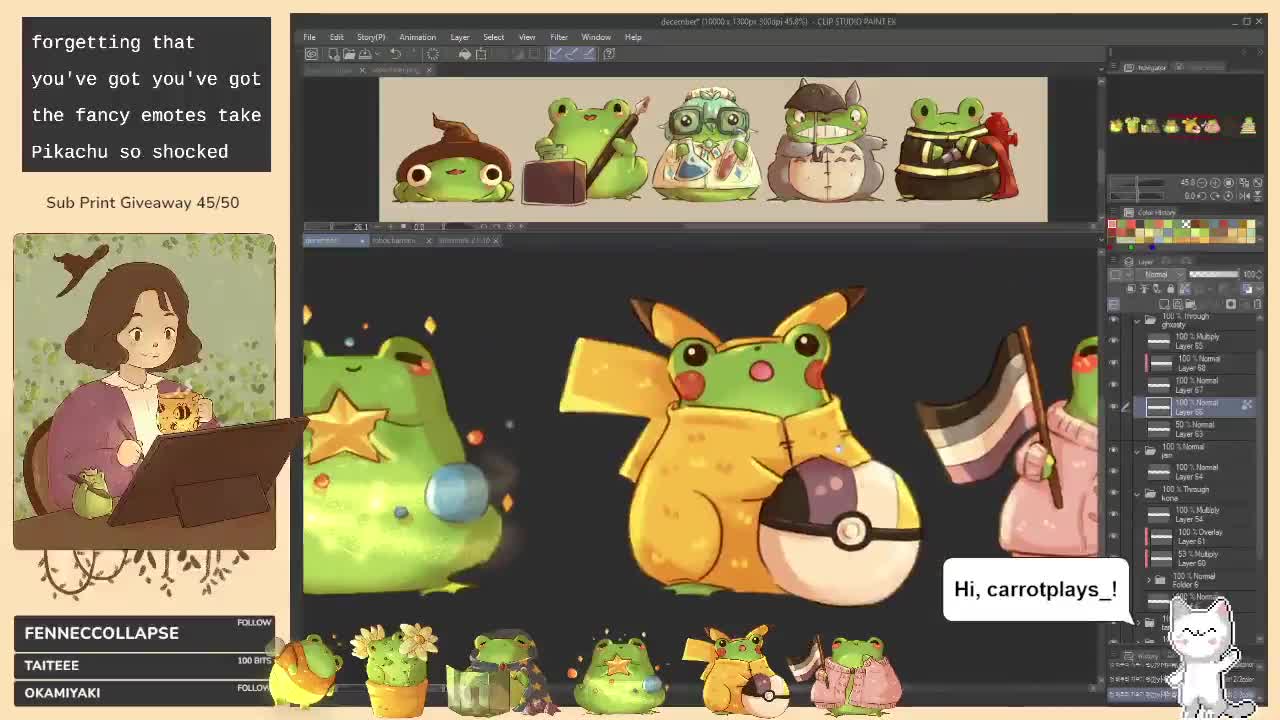Open the layer blending mode dropdown (Normal)
1280x720 pixels.
1160,274
